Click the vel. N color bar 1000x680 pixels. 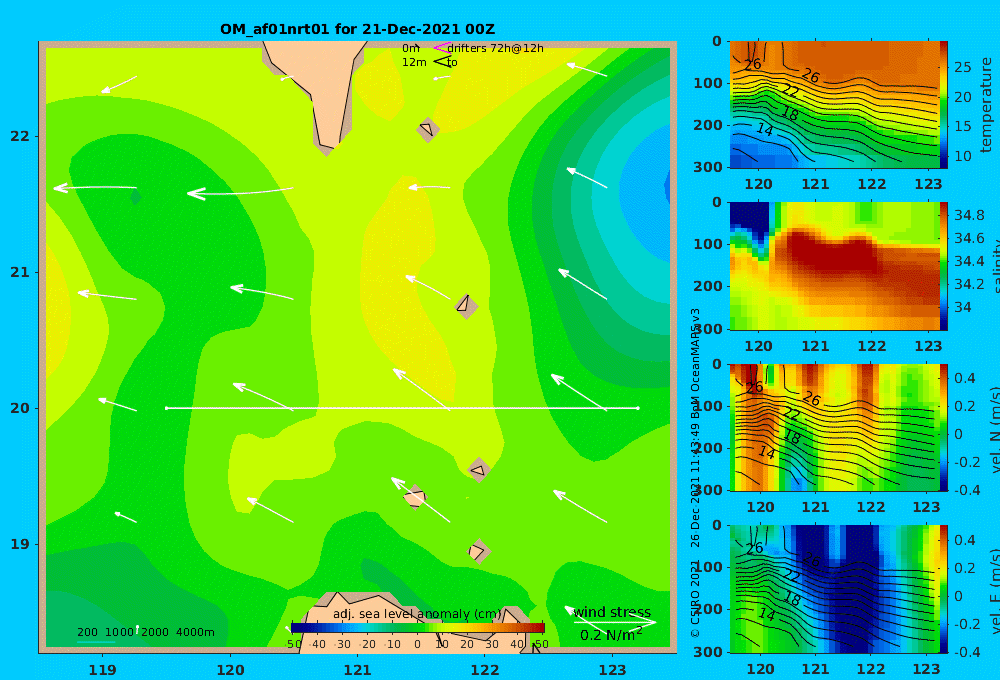pos(943,427)
